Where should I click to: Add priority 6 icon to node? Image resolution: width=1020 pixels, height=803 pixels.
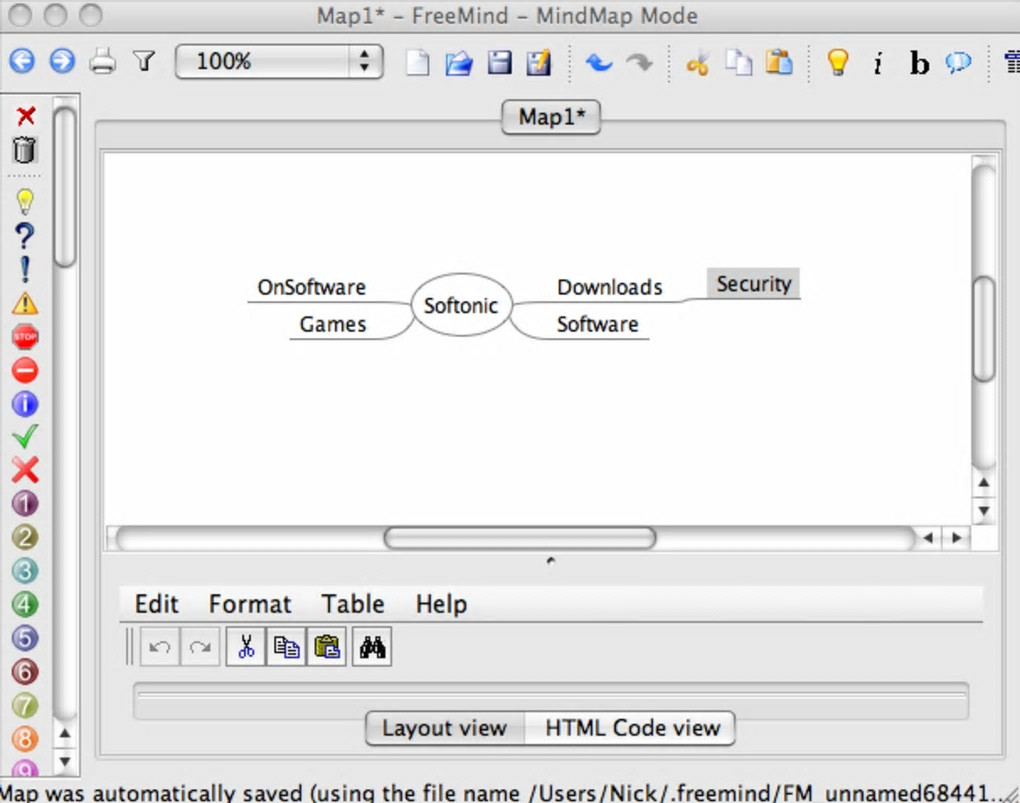pos(25,672)
